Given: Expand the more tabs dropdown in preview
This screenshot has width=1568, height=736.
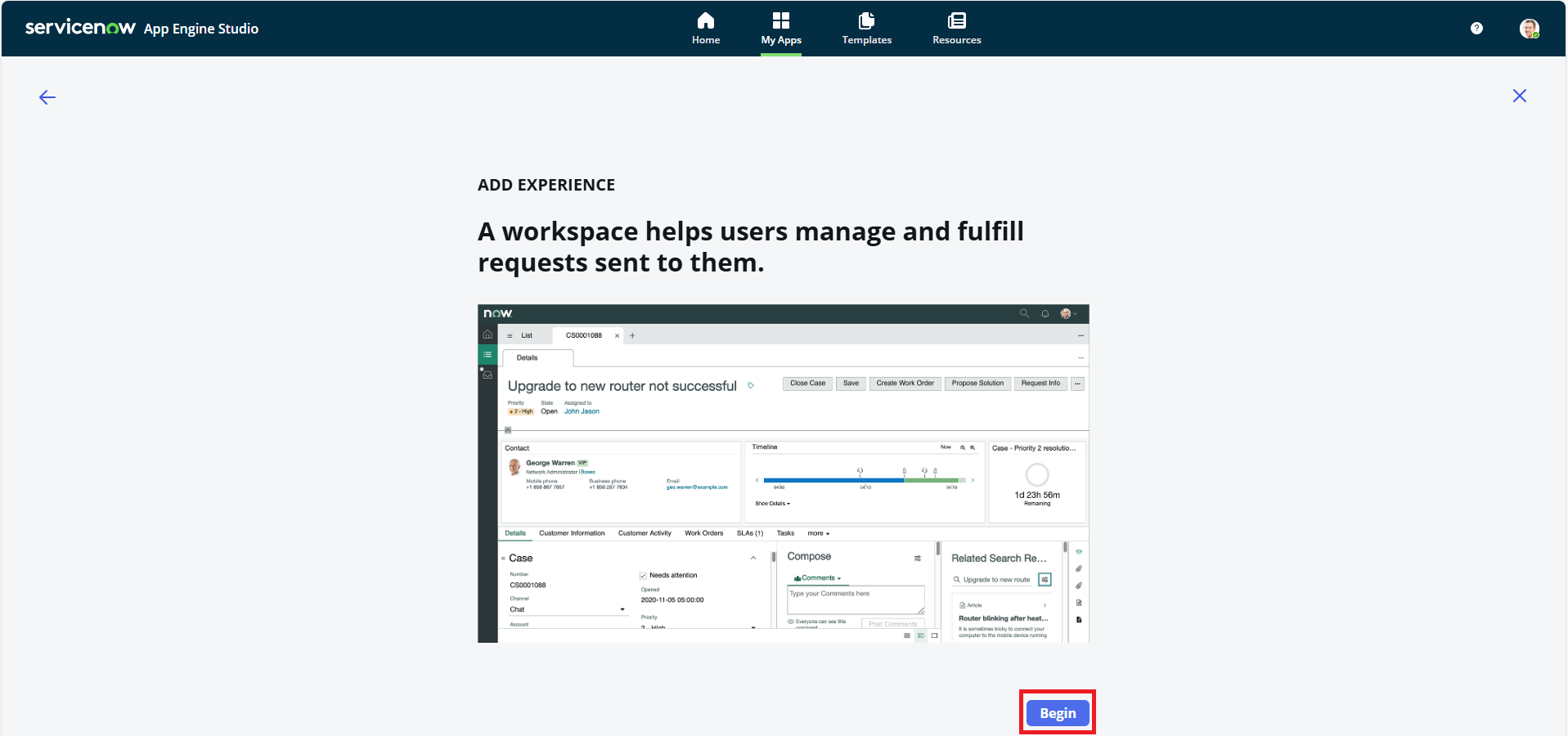Looking at the screenshot, I should (818, 533).
